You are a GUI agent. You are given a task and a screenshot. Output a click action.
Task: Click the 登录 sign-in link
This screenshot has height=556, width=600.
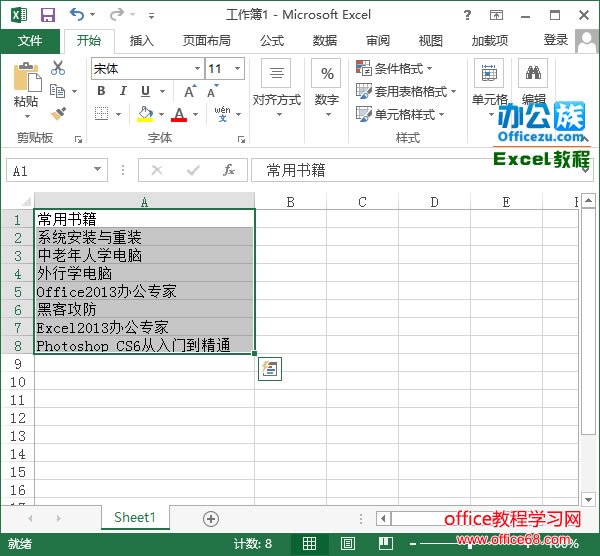pyautogui.click(x=556, y=40)
